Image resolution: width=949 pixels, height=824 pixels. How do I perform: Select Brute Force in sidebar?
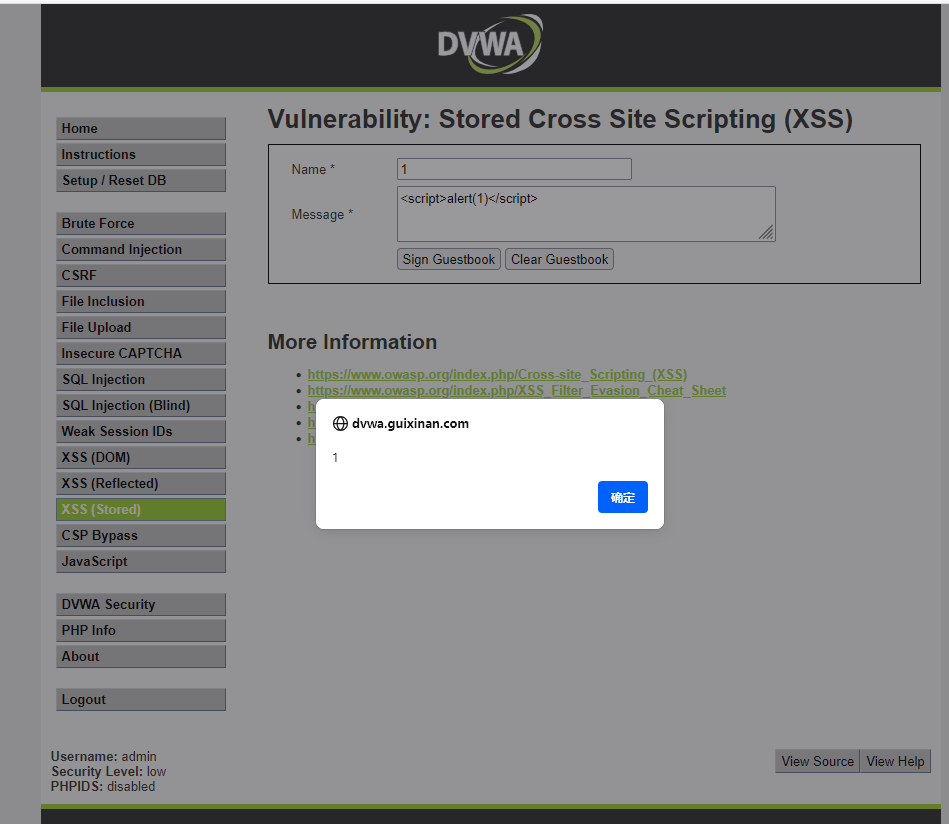pos(140,223)
